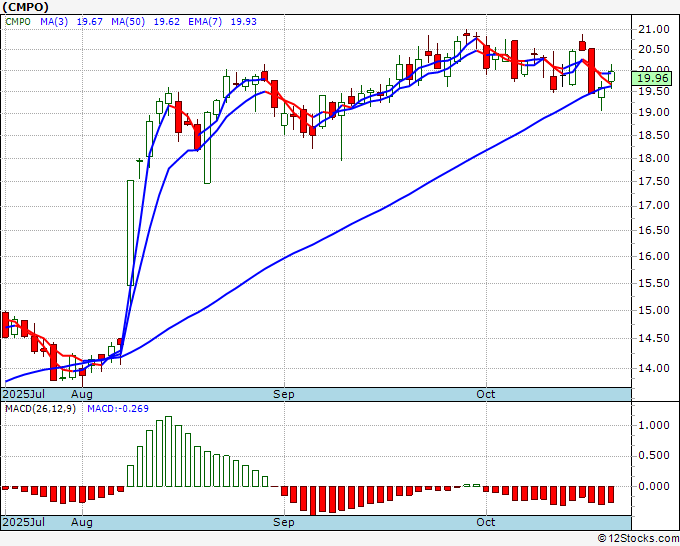Image resolution: width=680 pixels, height=546 pixels.
Task: Click 2025Jul on the MACD date axis
Action: pyautogui.click(x=23, y=522)
